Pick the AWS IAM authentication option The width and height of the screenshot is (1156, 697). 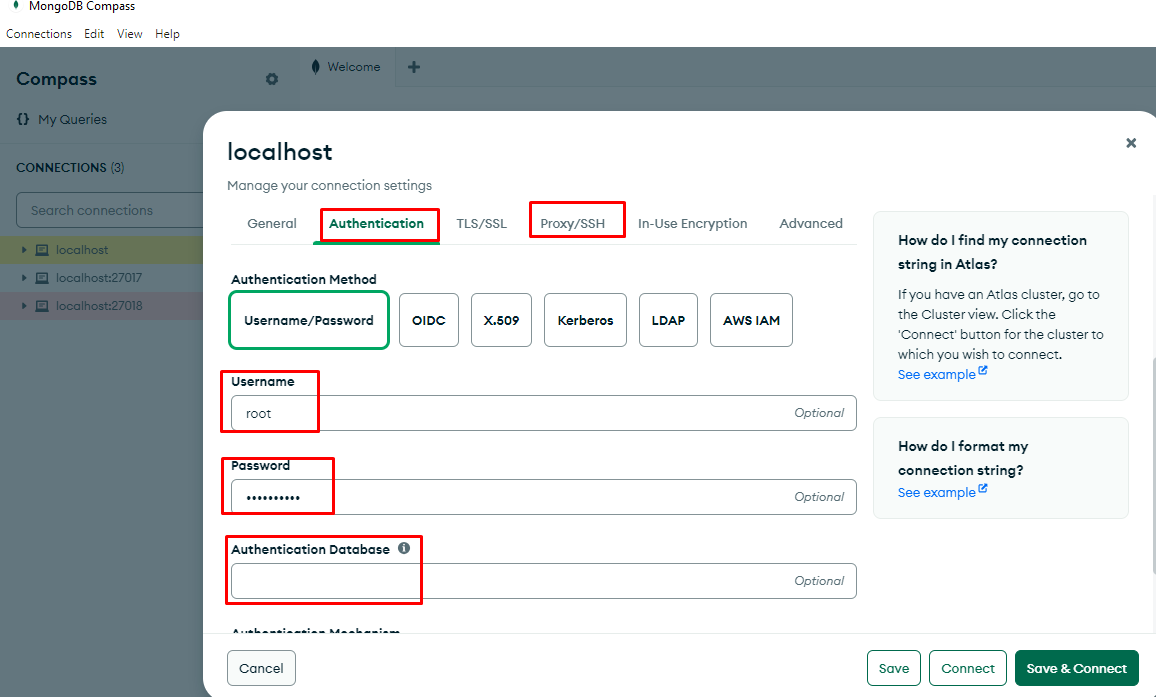coord(751,320)
